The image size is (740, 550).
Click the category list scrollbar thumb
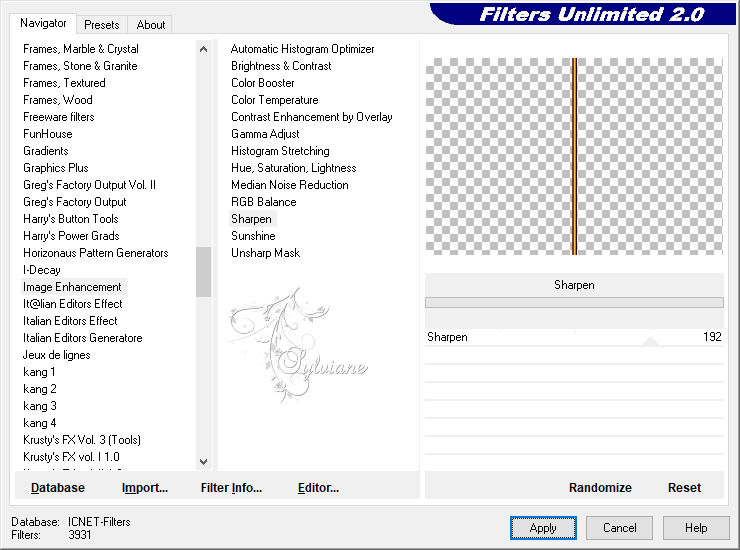click(x=203, y=271)
